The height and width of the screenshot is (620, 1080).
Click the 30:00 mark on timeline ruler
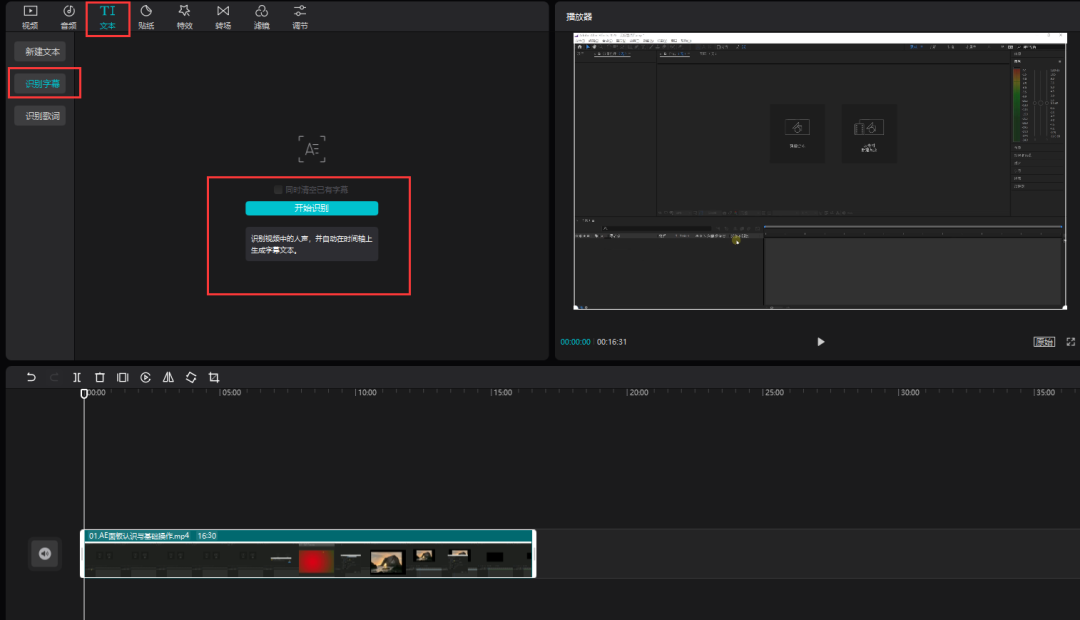(909, 393)
